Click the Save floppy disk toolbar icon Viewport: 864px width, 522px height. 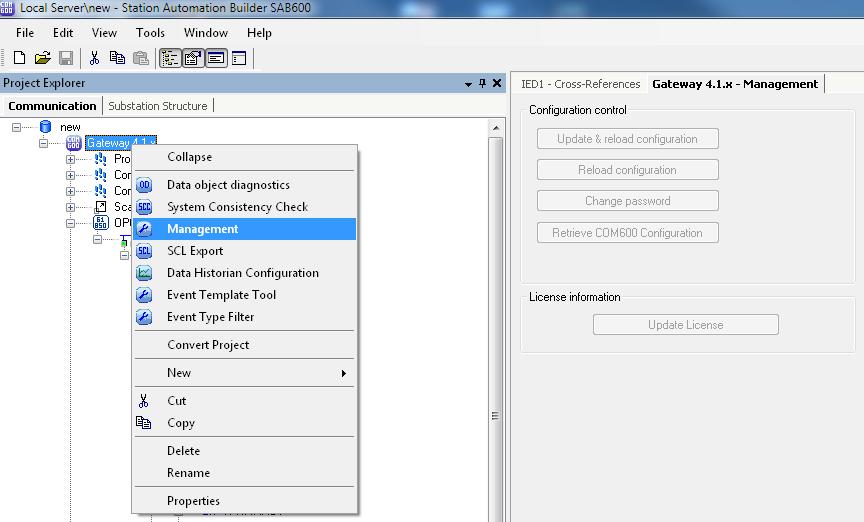(x=66, y=58)
